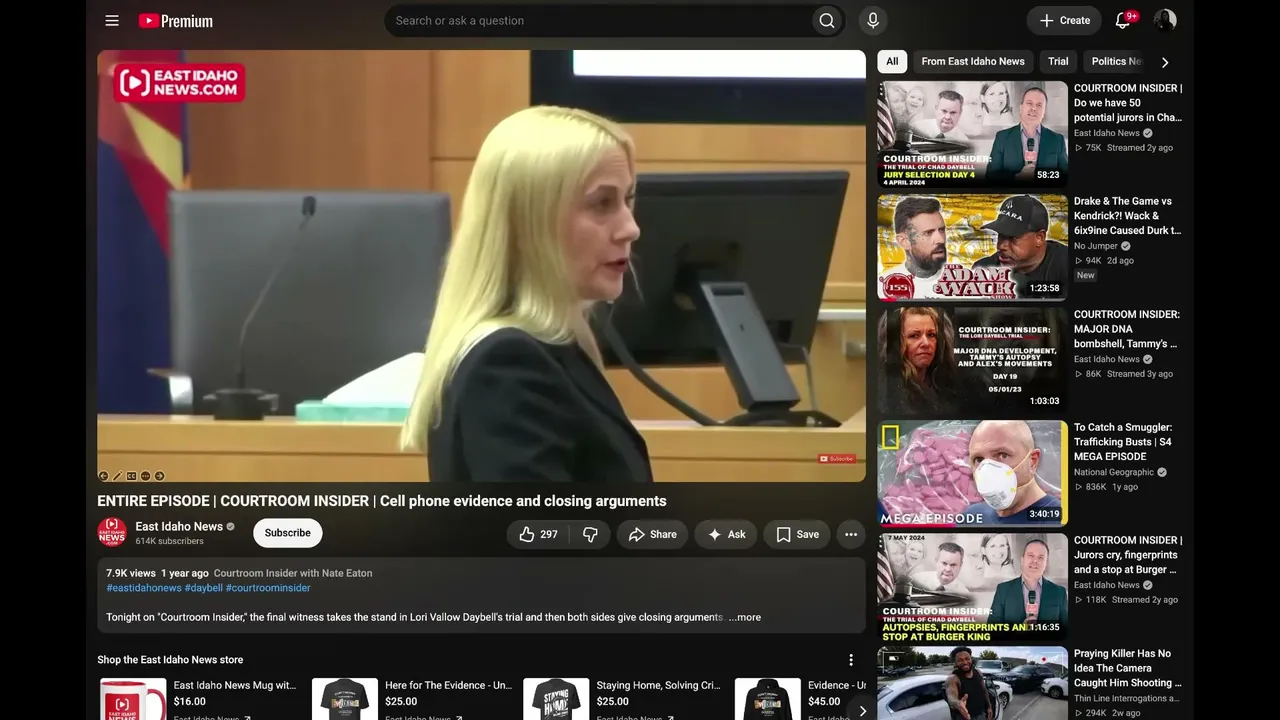Open more actions menu beside Save
Image resolution: width=1280 pixels, height=720 pixels.
(x=851, y=534)
